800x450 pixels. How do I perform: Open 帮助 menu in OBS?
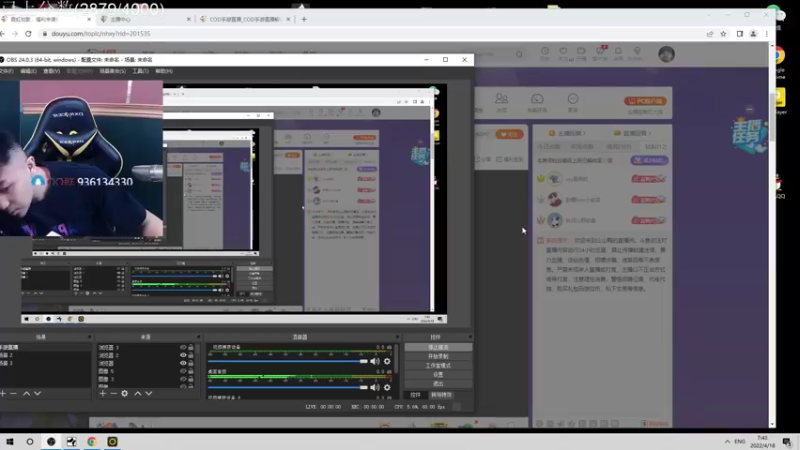coord(164,71)
